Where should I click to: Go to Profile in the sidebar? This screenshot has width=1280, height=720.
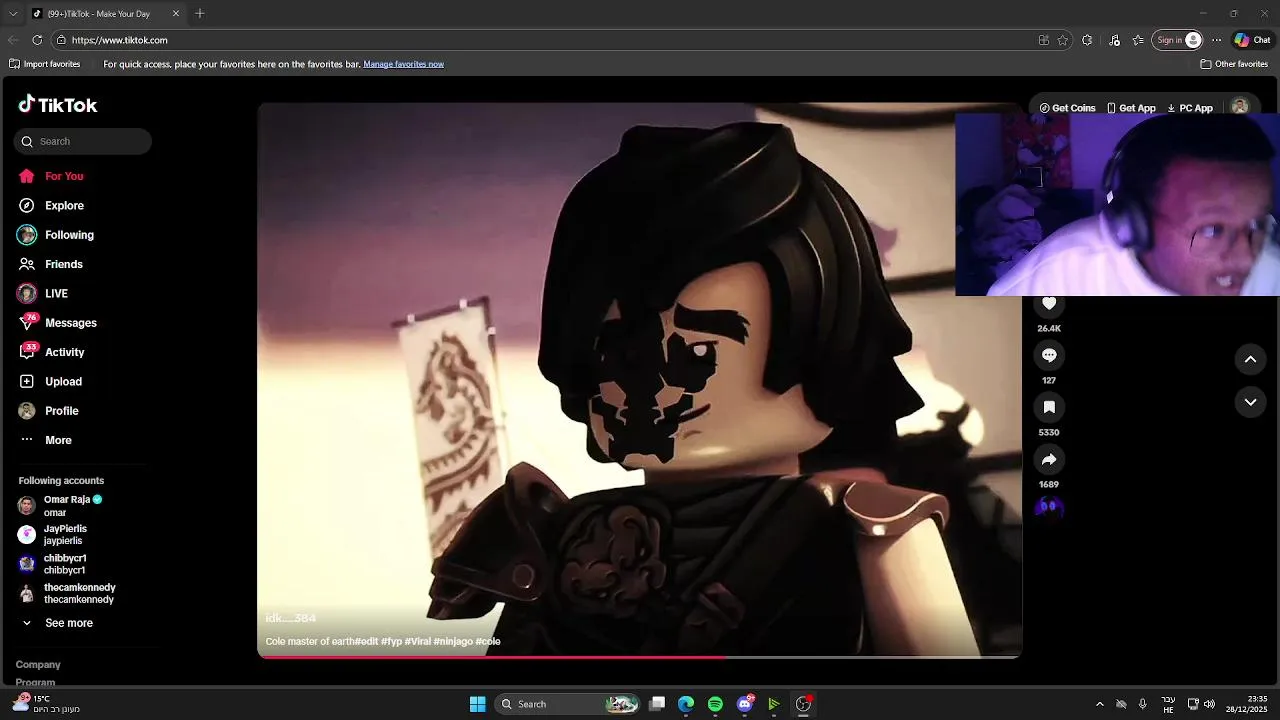48,411
